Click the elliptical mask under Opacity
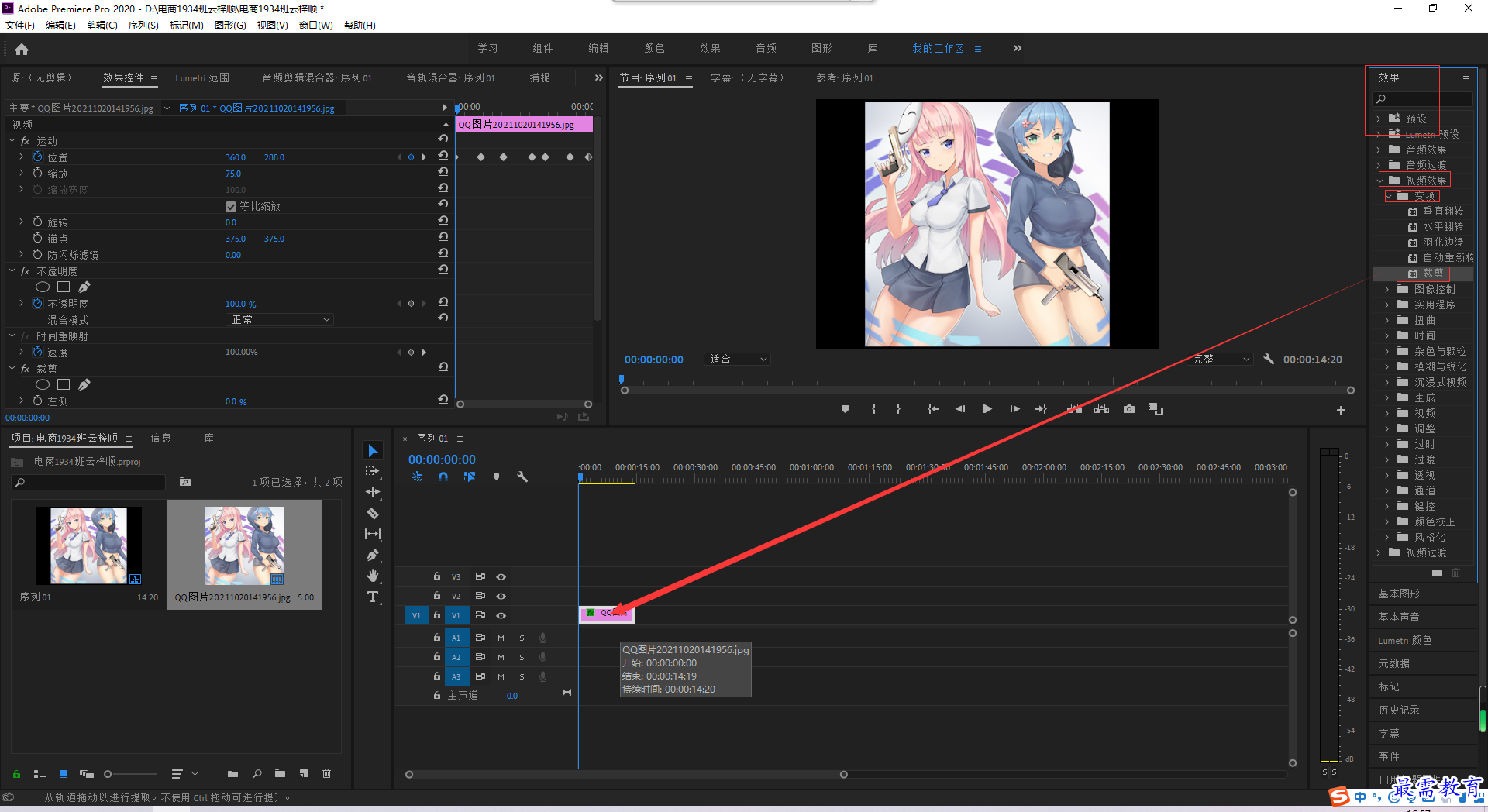This screenshot has height=812, width=1488. [43, 287]
